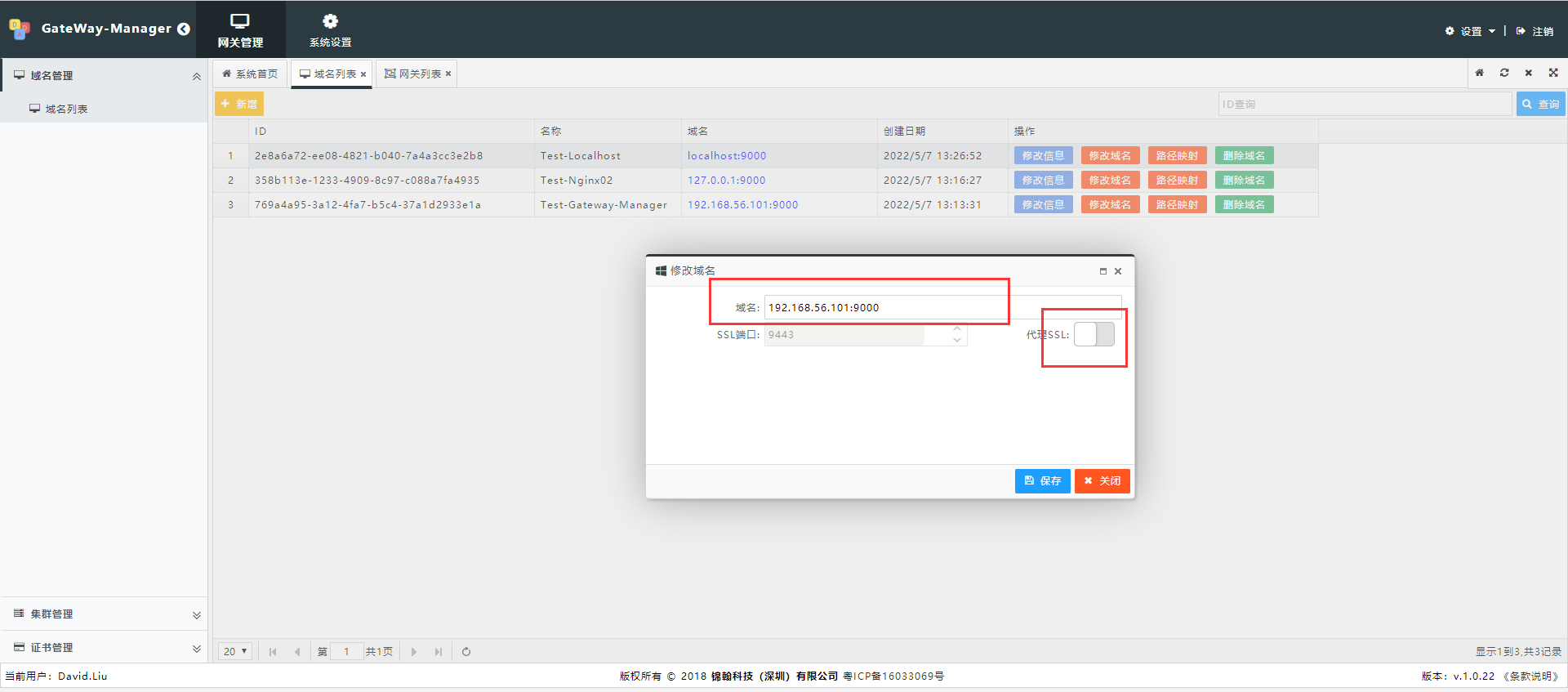Increase SSL端口 with the up spinner arrow

[x=957, y=329]
